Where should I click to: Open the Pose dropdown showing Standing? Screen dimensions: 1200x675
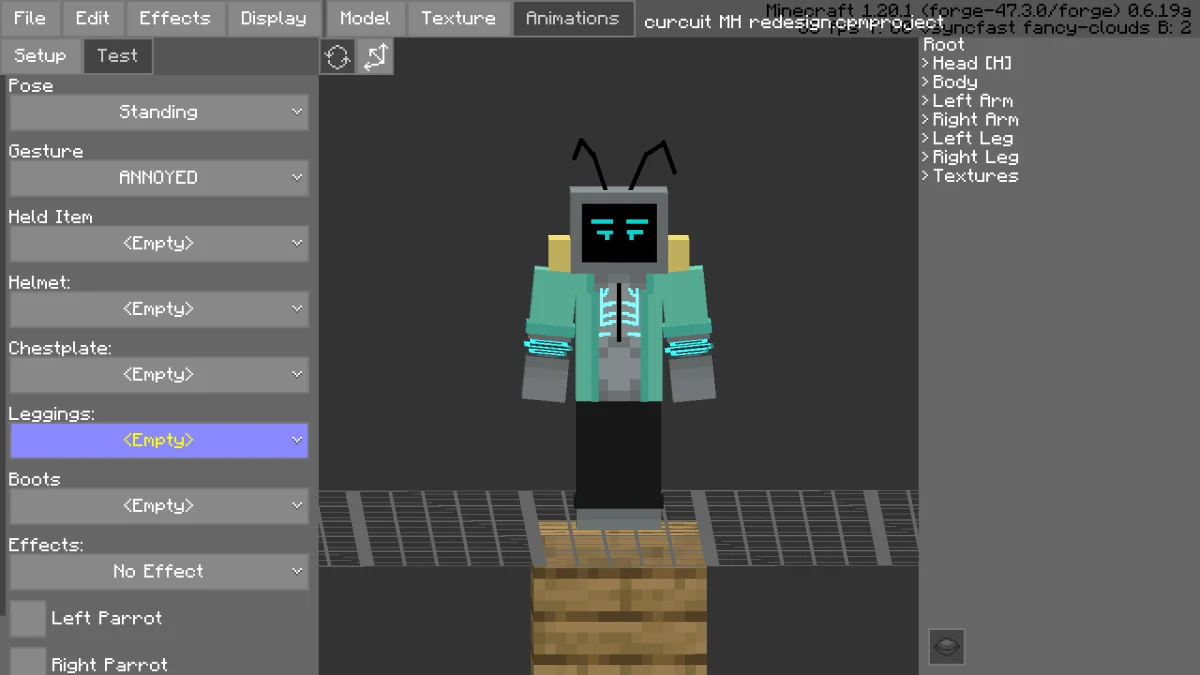click(159, 112)
